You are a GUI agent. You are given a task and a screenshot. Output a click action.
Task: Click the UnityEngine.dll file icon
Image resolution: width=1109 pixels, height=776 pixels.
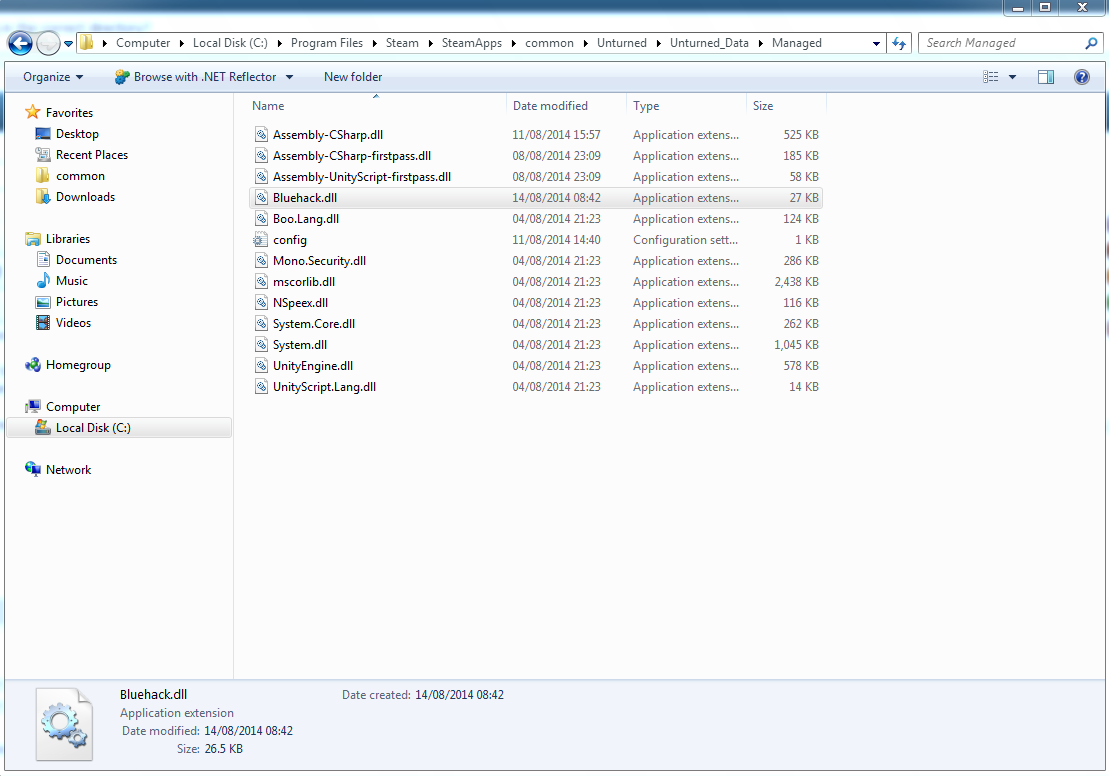[x=261, y=366]
